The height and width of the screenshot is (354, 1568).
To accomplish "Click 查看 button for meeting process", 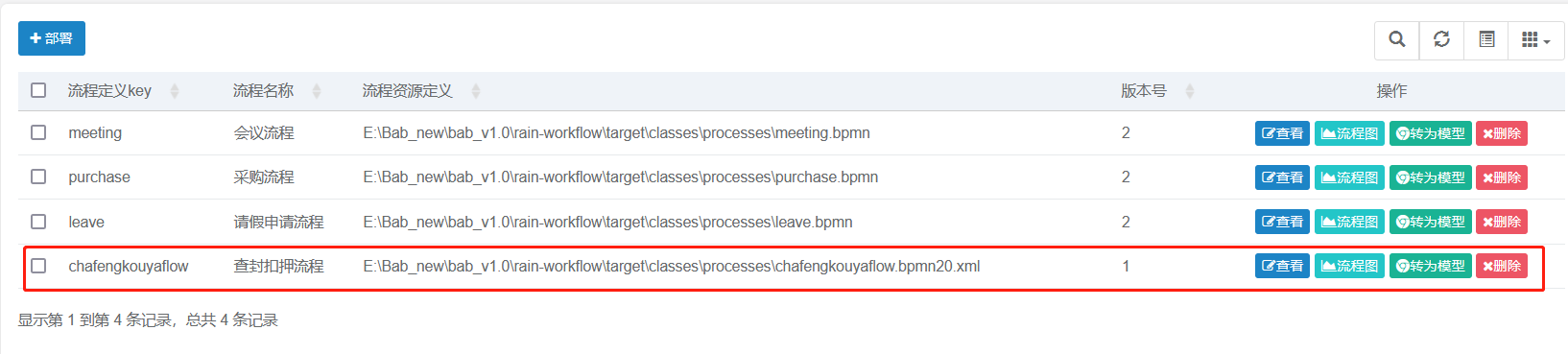I will click(1282, 133).
